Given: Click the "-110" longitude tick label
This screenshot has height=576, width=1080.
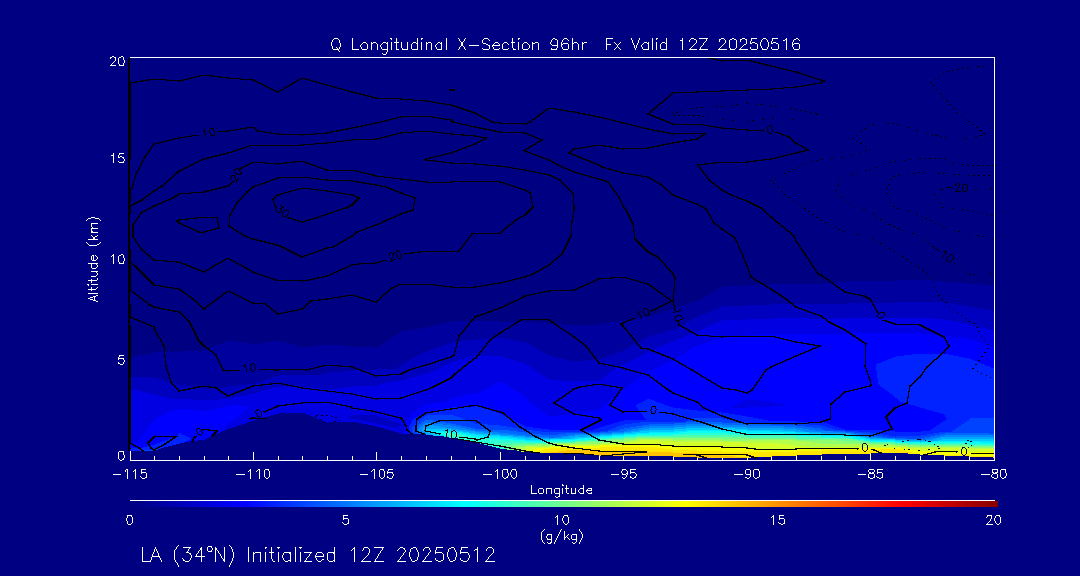Looking at the screenshot, I should [252, 474].
